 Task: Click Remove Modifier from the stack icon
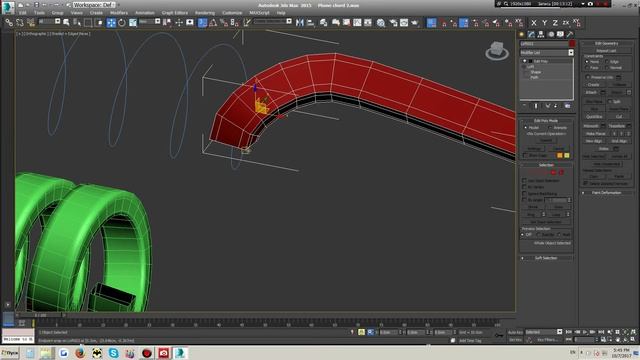(556, 106)
